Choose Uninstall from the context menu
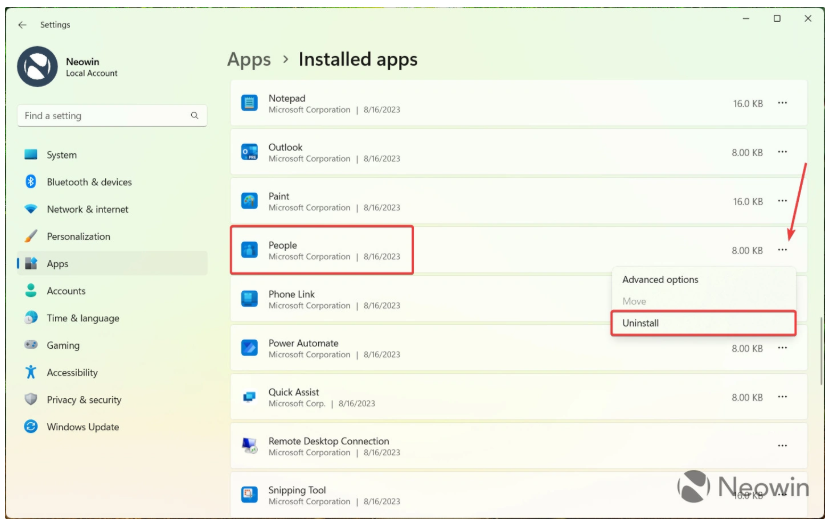Image resolution: width=832 pixels, height=527 pixels. tap(704, 323)
